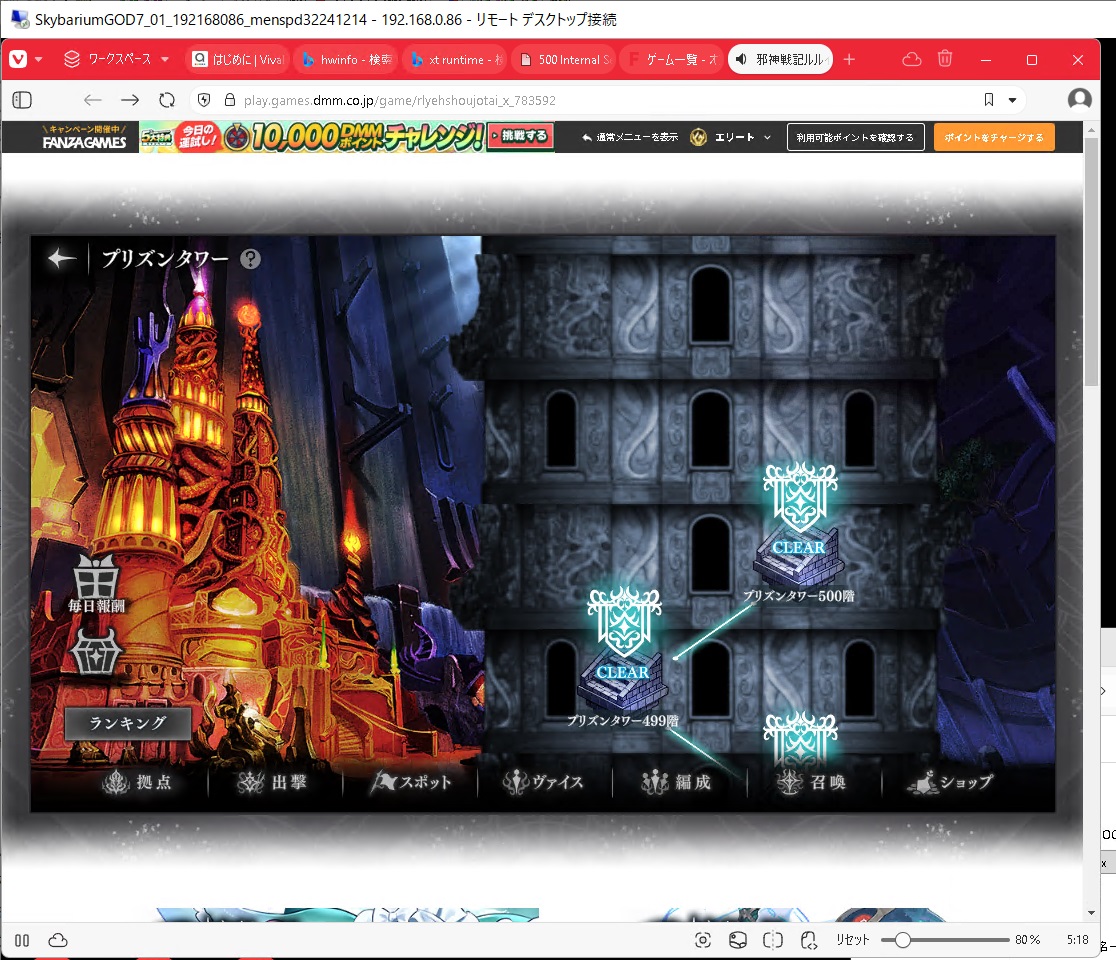This screenshot has width=1116, height=960.
Task: Open the help question mark icon
Action: pos(250,259)
